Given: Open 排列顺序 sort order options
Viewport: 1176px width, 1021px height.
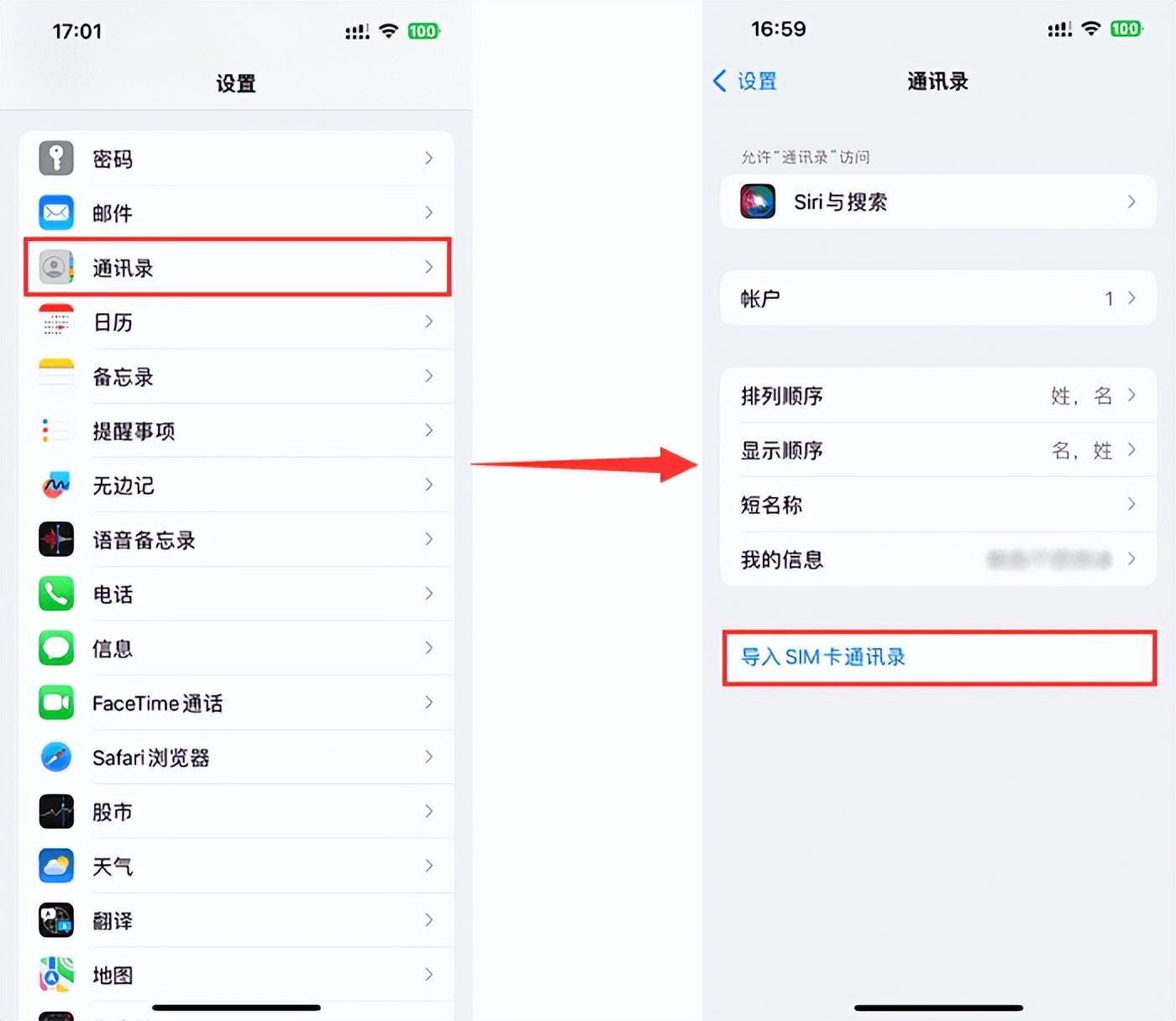Looking at the screenshot, I should click(938, 395).
